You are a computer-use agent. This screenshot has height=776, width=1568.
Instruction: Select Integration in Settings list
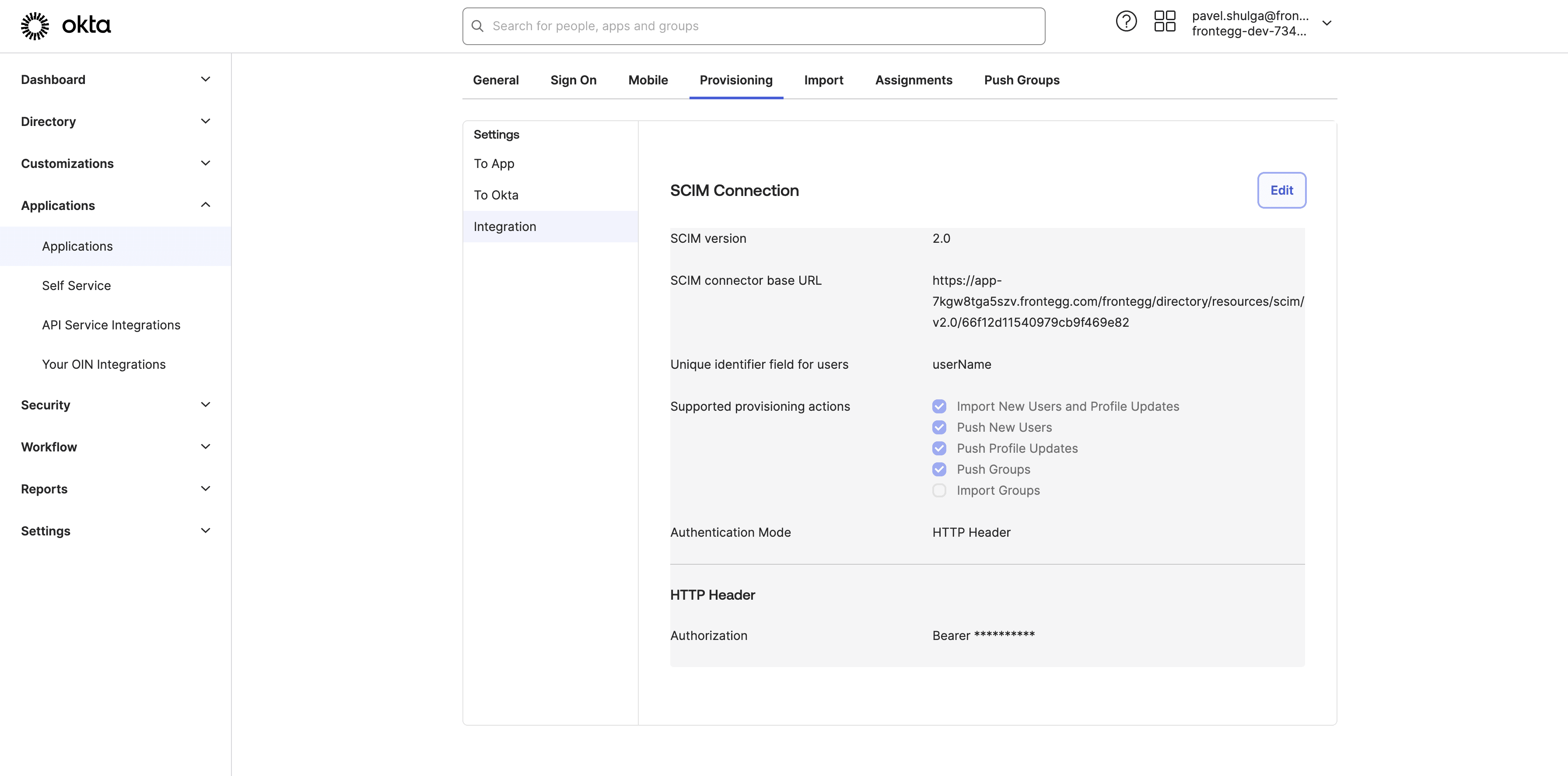[x=550, y=227]
